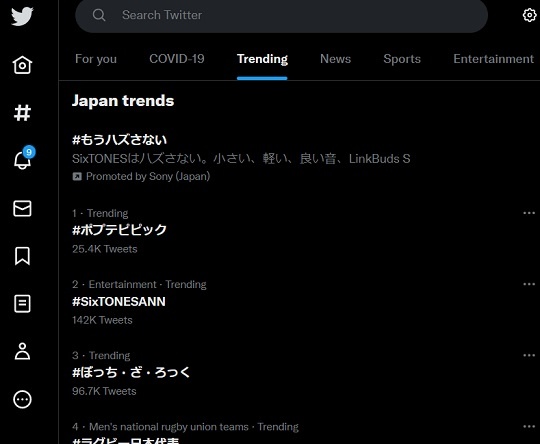This screenshot has height=444, width=540.
Task: Open Bookmarks icon in sidebar
Action: 22,256
